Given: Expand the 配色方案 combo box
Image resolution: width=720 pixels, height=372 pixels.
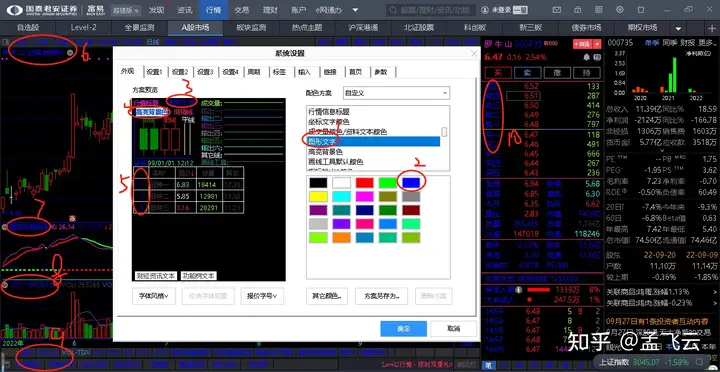Looking at the screenshot, I should point(396,93).
